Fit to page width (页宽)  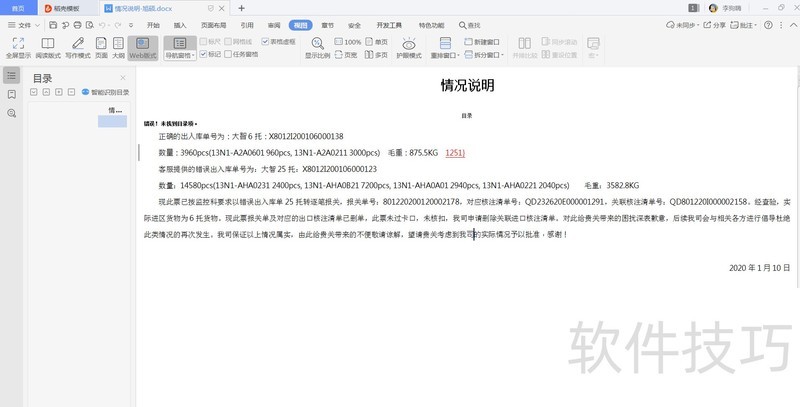(346, 55)
